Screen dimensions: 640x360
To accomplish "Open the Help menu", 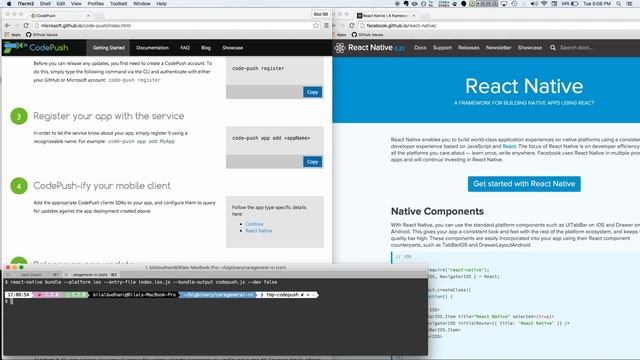I will 162,4.
